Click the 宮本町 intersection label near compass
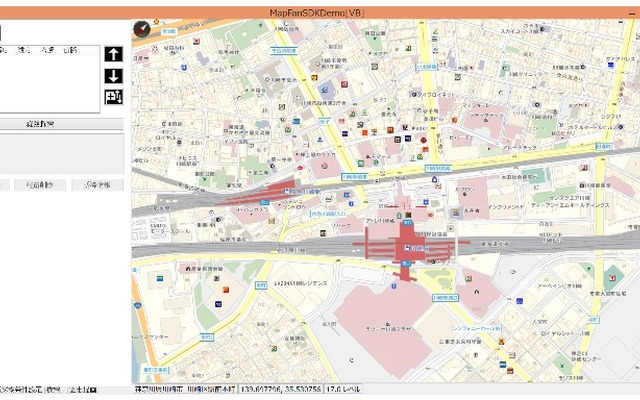 point(168,31)
